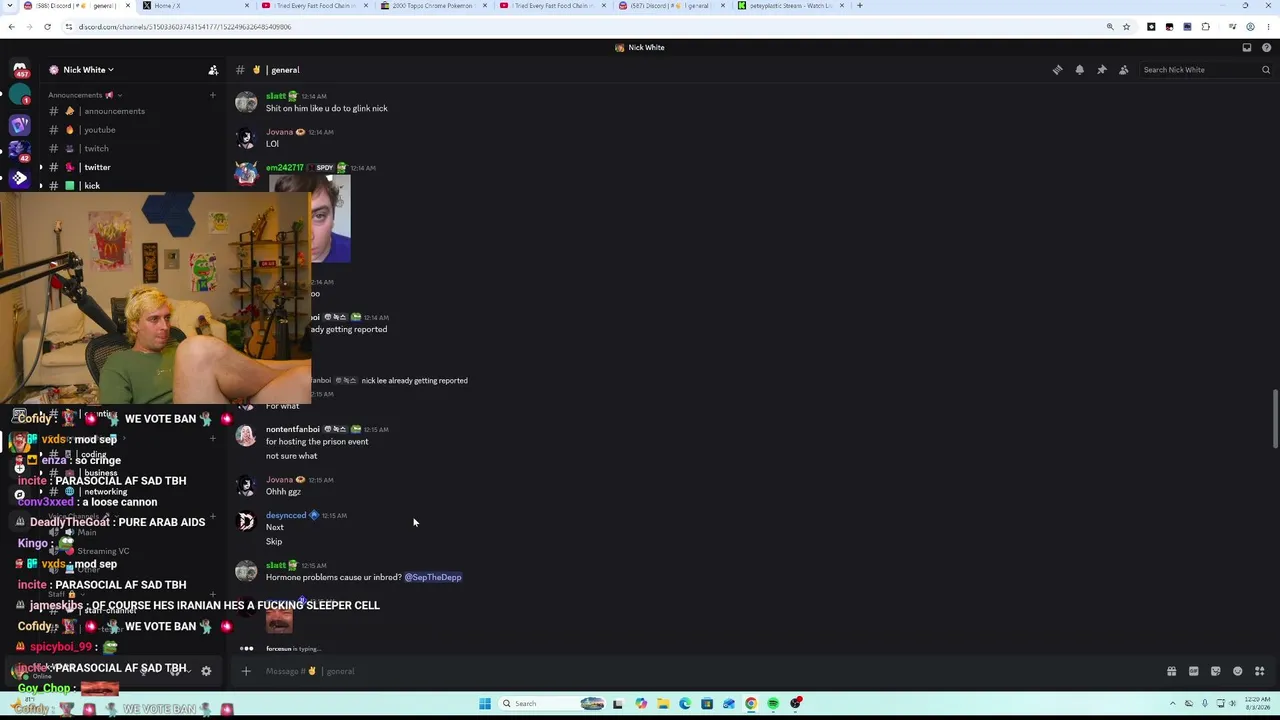The image size is (1280, 720).
Task: Open the Discord inbox icon
Action: coord(1246,47)
